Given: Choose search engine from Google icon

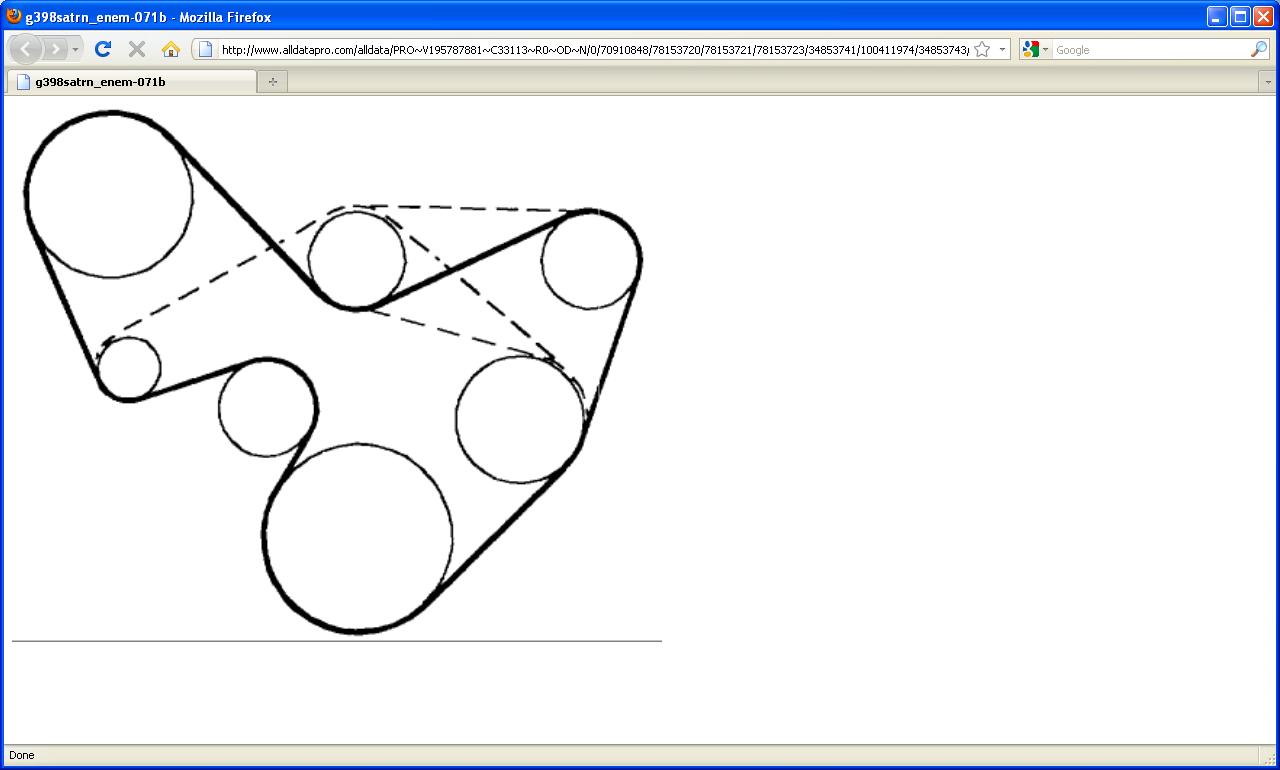Looking at the screenshot, I should (x=1034, y=49).
